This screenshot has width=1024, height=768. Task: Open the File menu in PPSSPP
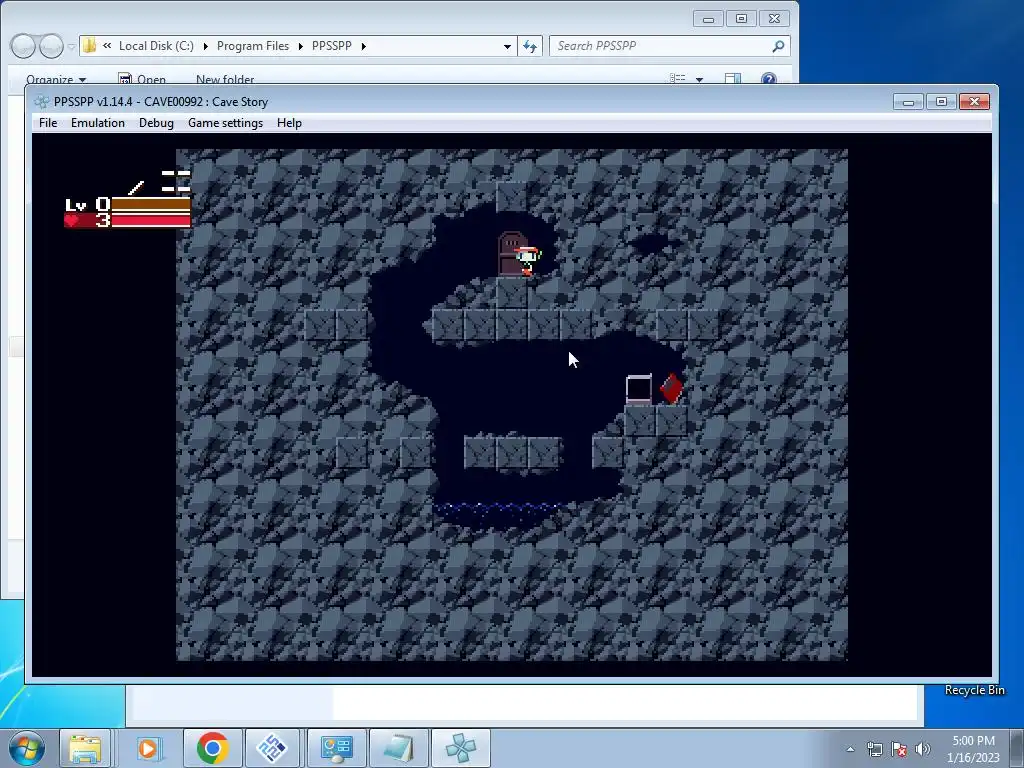coord(48,123)
